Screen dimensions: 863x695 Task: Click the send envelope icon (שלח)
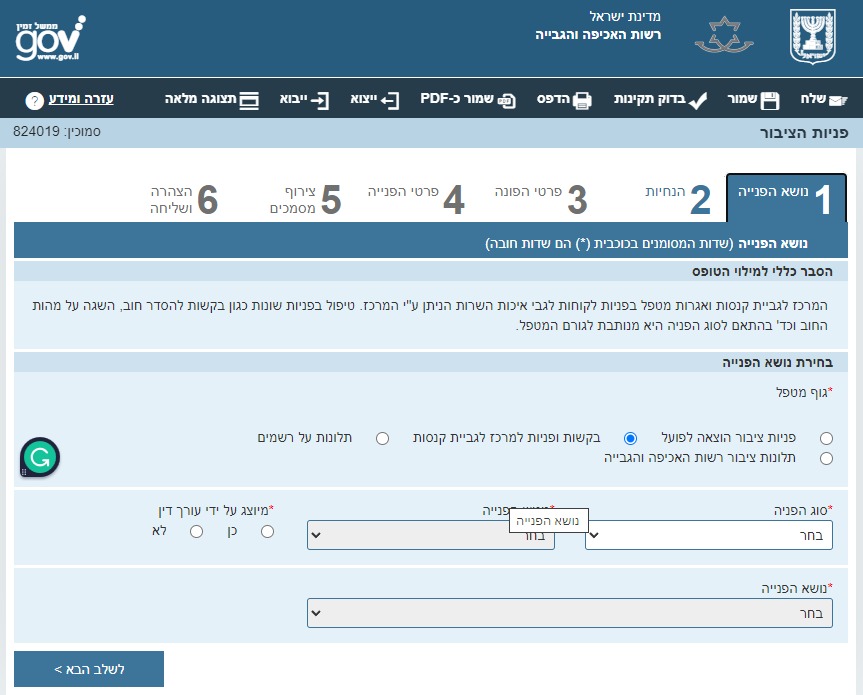pos(838,100)
